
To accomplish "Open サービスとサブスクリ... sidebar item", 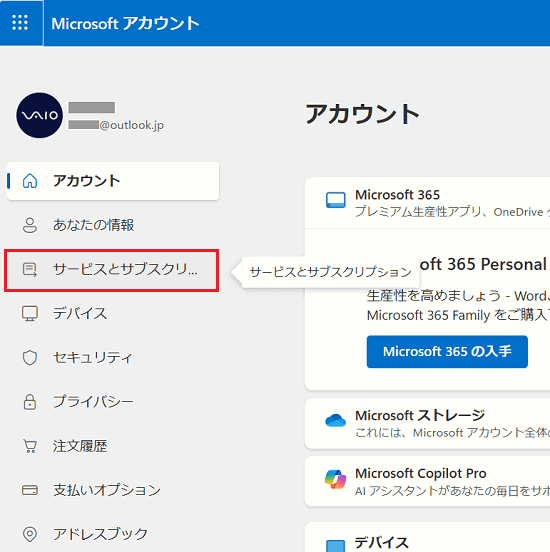I will (x=112, y=270).
